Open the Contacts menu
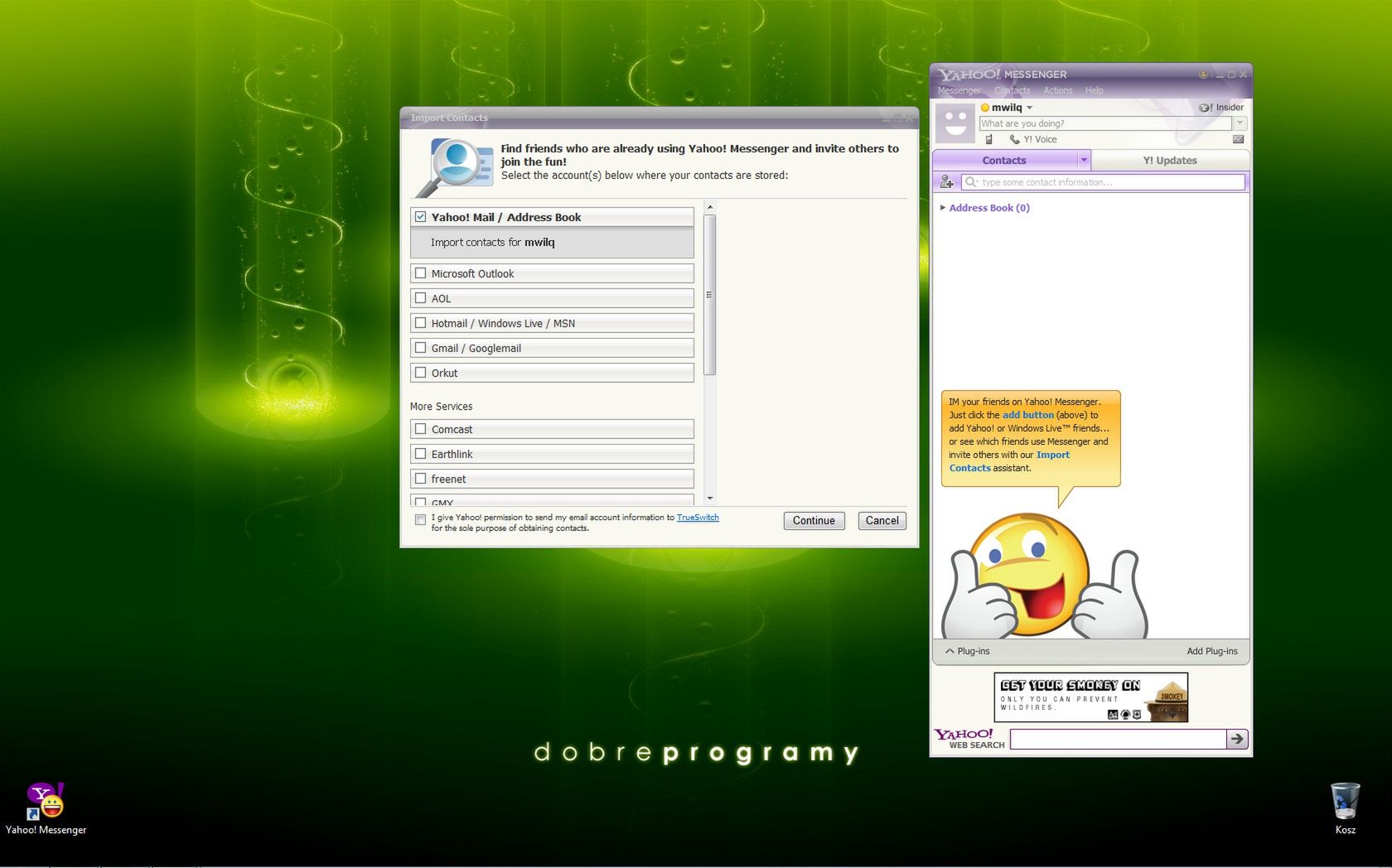 point(1013,90)
